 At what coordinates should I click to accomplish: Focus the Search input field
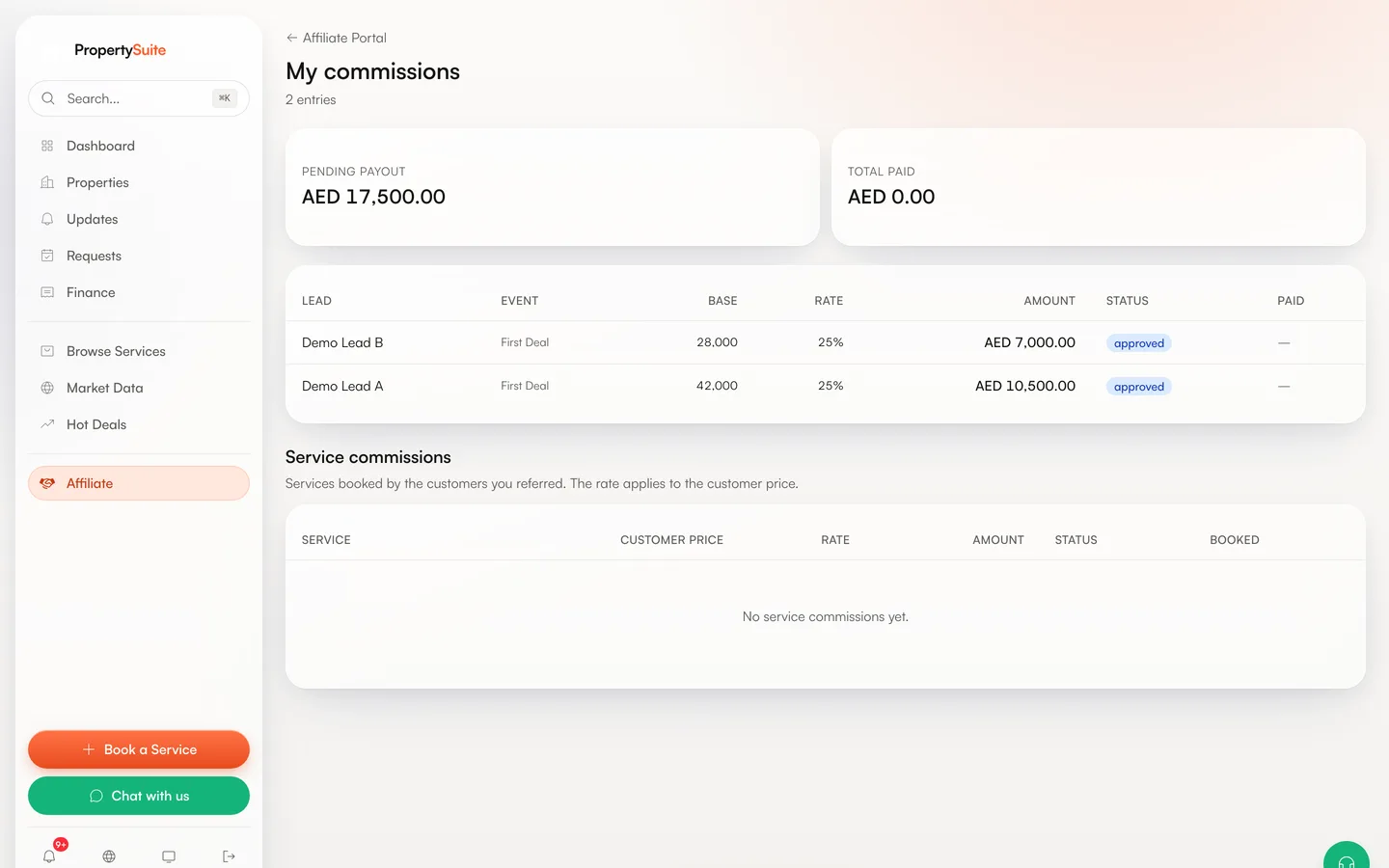(139, 98)
